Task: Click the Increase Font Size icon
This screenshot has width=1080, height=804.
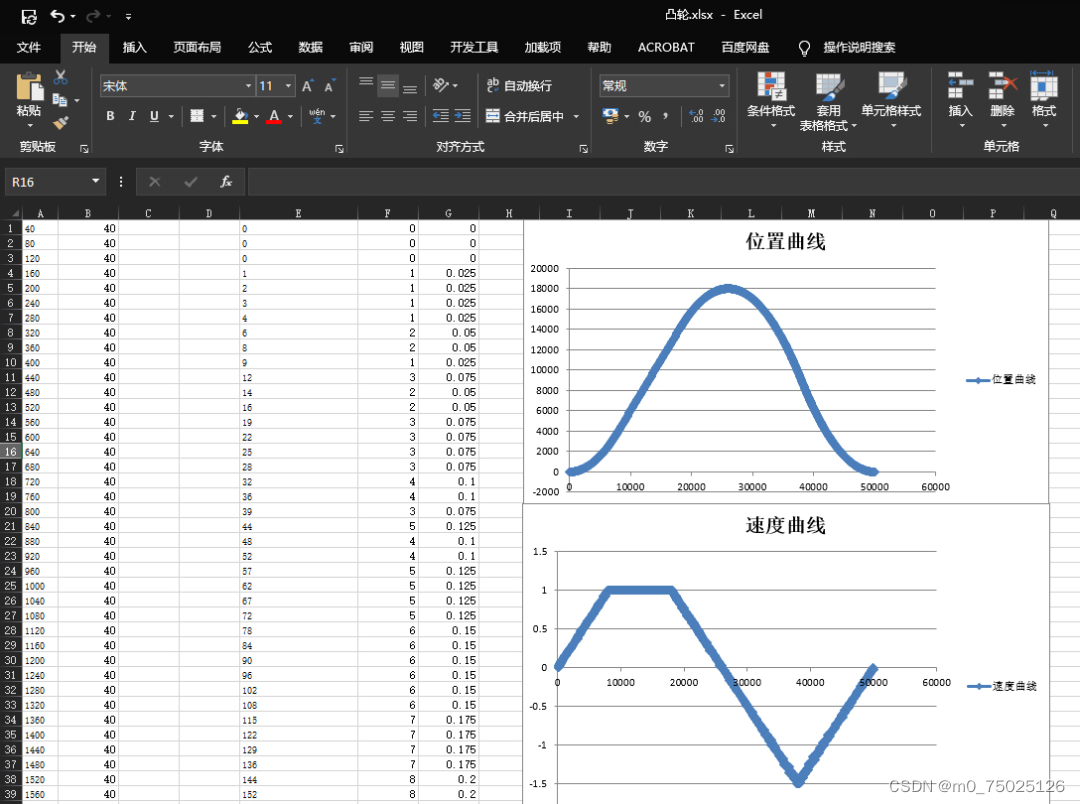Action: point(307,85)
